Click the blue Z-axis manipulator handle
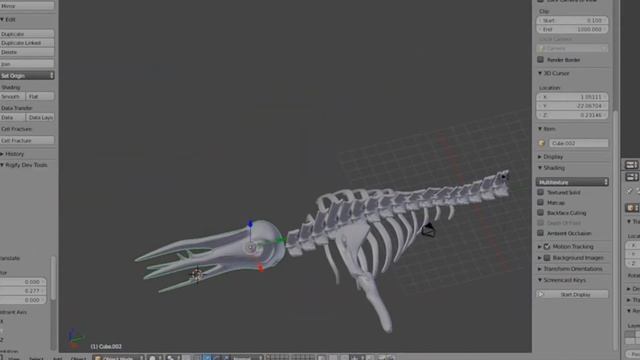Viewport: 640px width, 360px height. coord(250,224)
